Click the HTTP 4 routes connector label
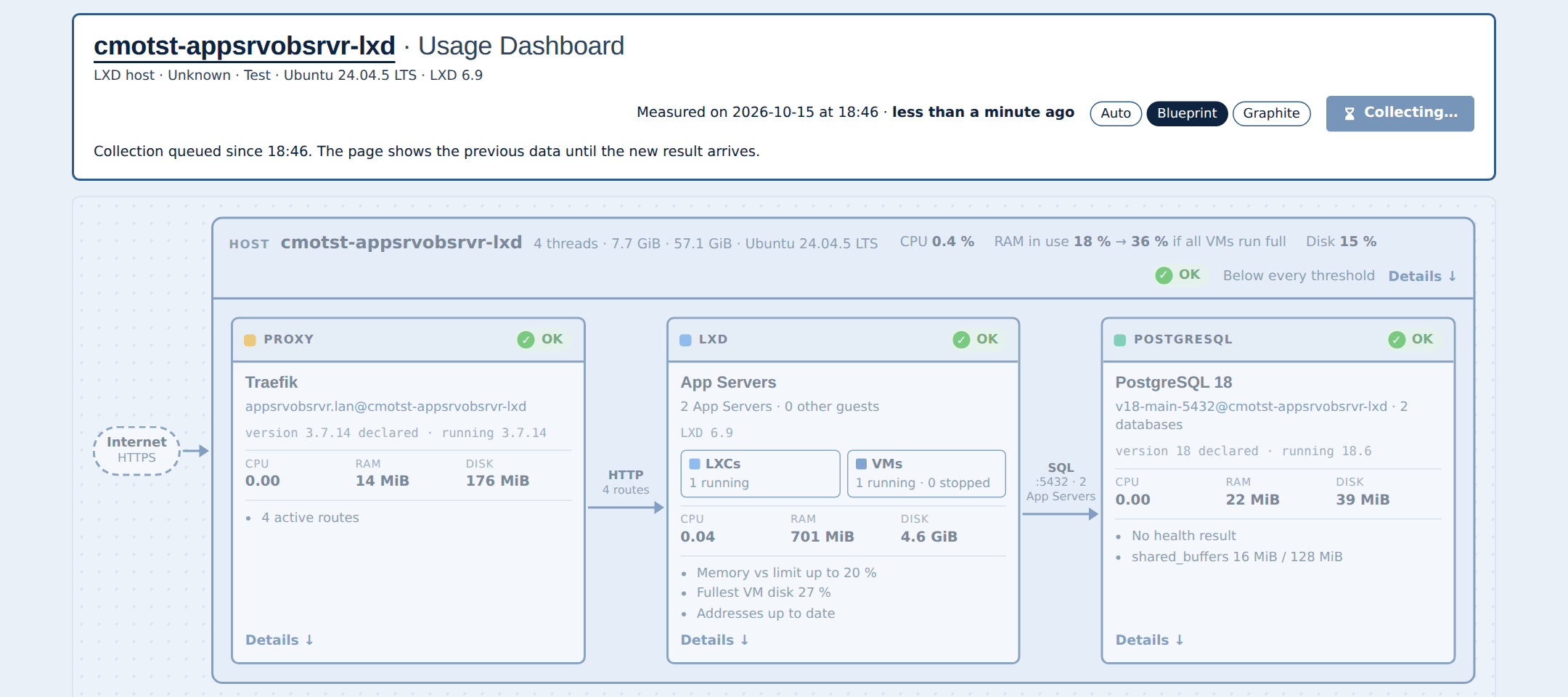 pos(626,482)
